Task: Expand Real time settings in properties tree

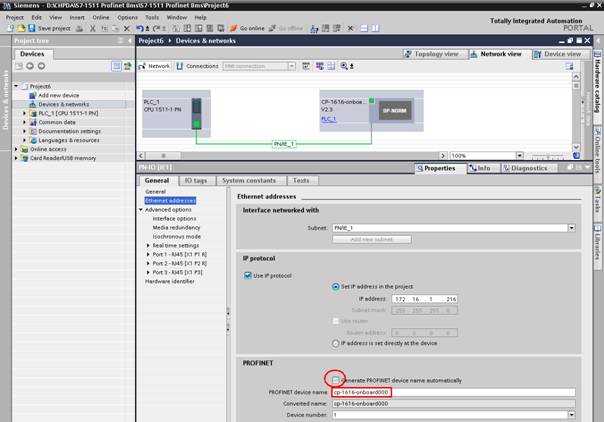Action: coord(149,245)
